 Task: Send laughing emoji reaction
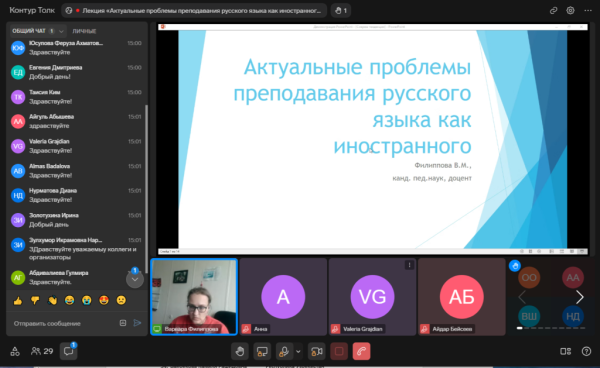click(x=69, y=300)
